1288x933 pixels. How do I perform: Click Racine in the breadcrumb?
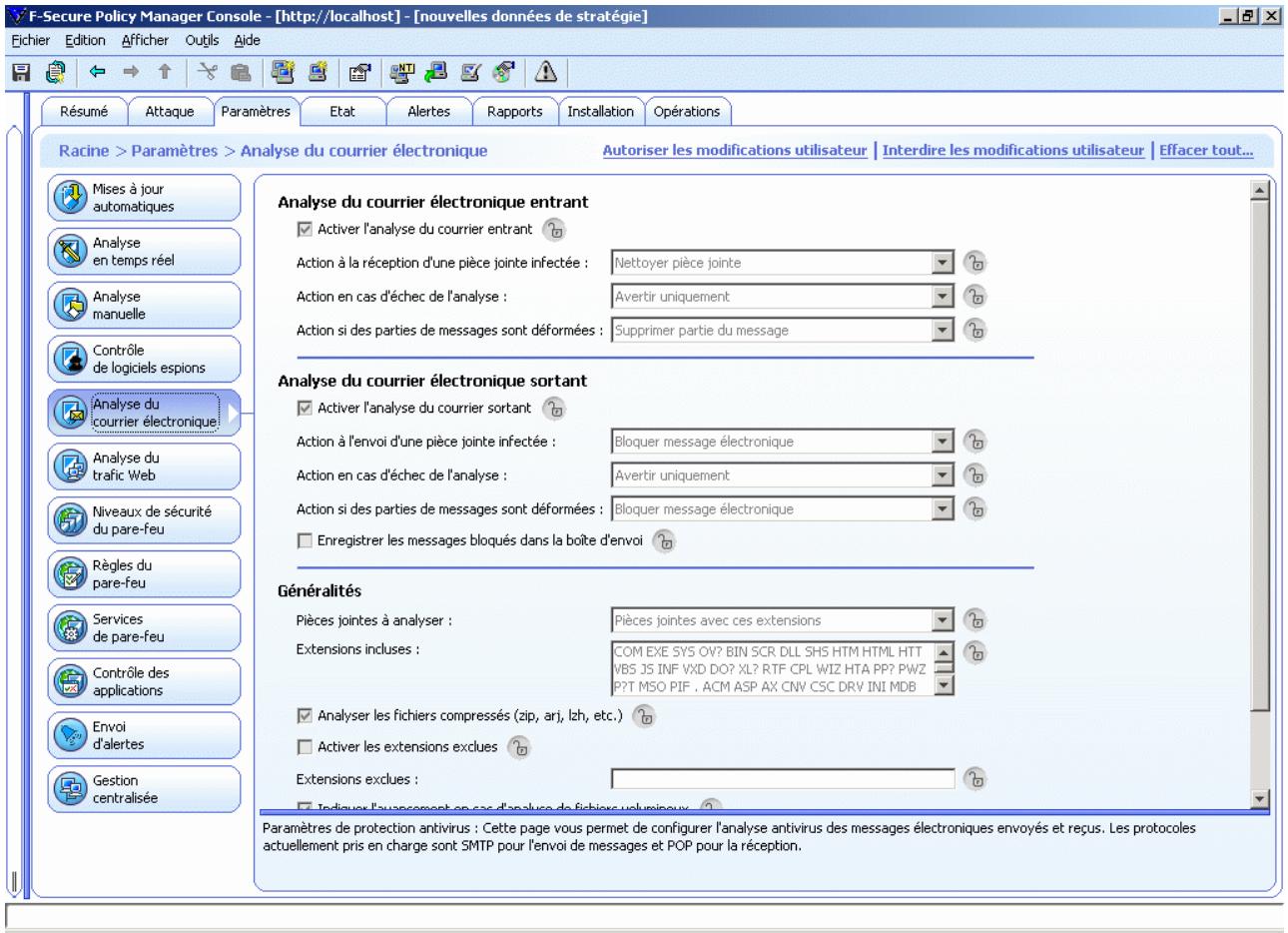click(x=84, y=151)
